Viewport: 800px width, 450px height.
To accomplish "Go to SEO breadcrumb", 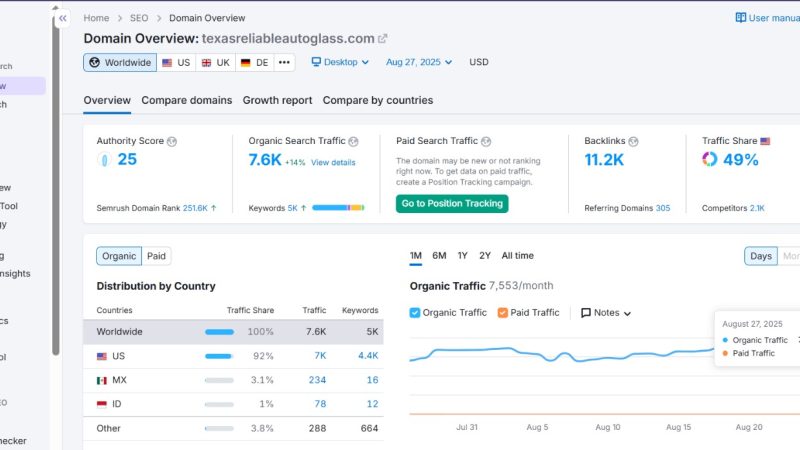I will [139, 18].
